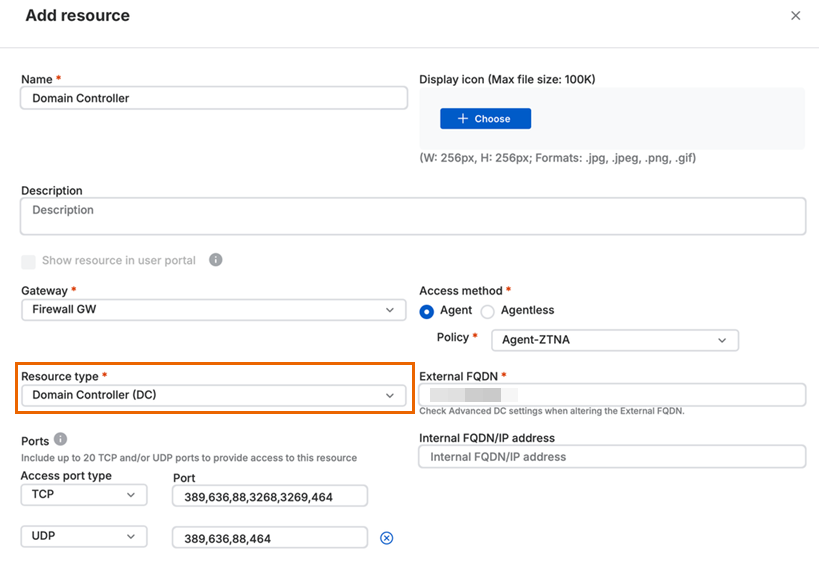This screenshot has width=819, height=587.
Task: Remove the UDP port row
Action: [x=387, y=538]
